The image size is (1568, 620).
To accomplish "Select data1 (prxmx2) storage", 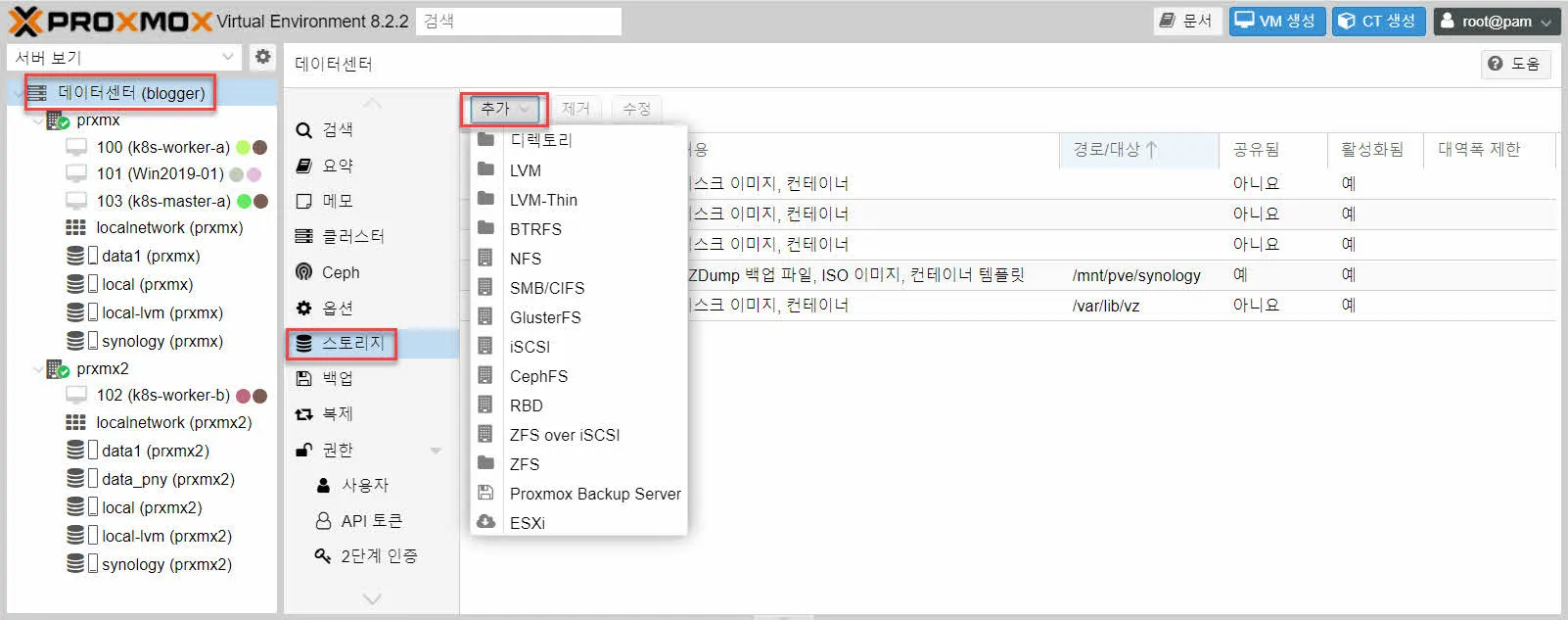I will (x=155, y=451).
